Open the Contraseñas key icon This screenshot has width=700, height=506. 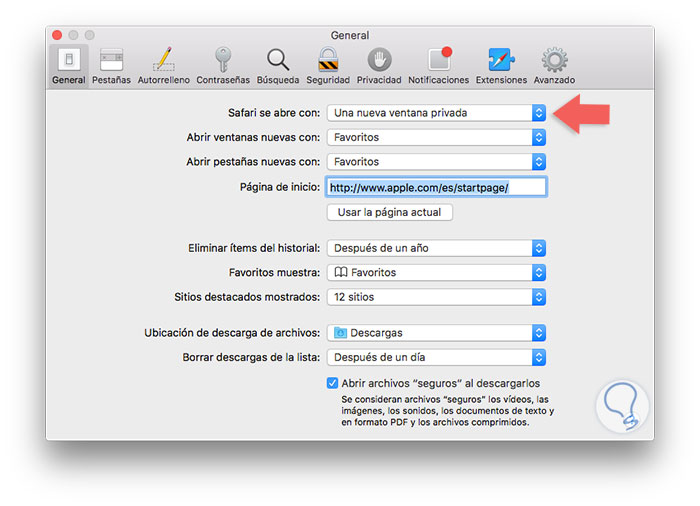[223, 59]
